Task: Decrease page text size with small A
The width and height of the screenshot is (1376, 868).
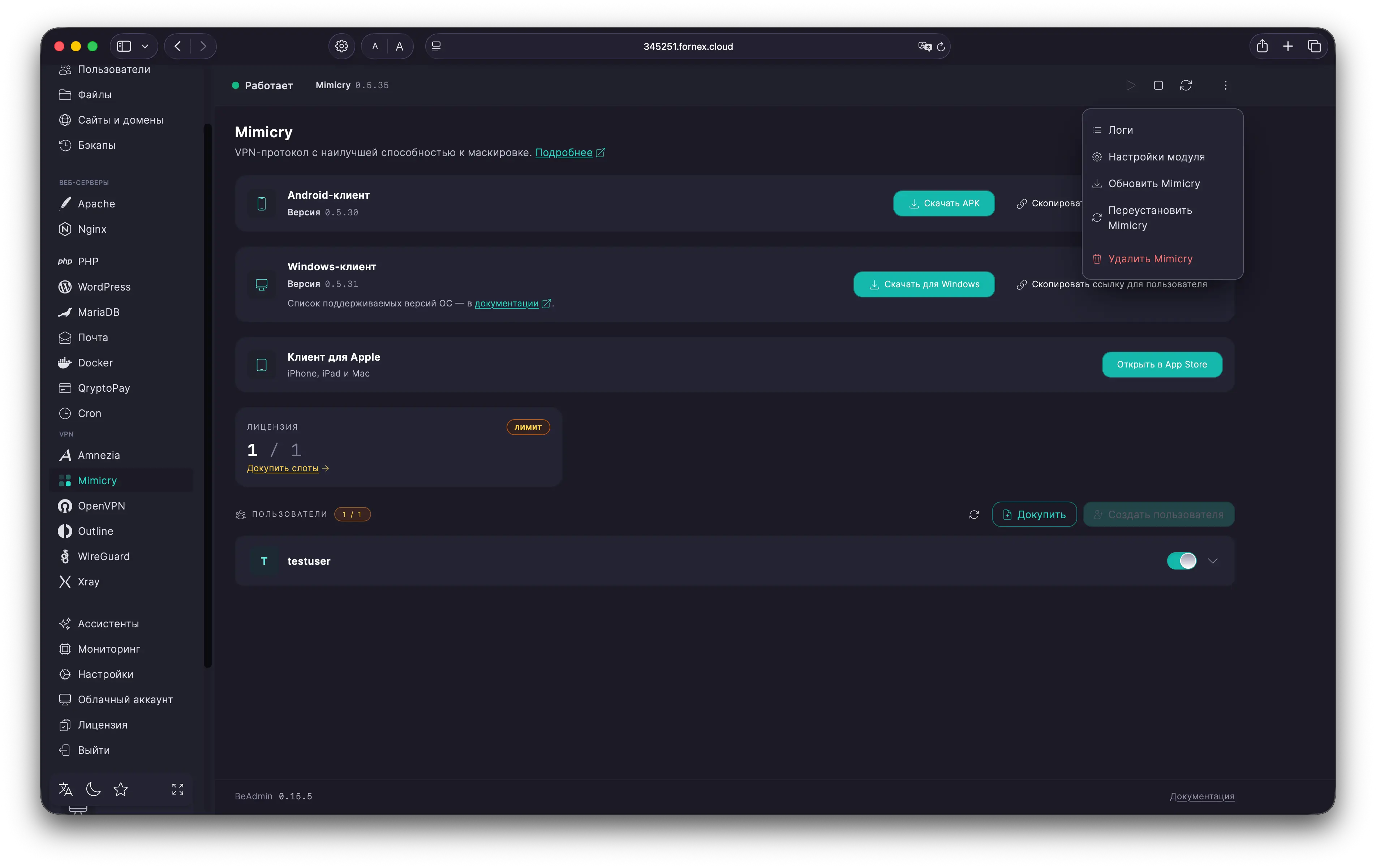Action: (x=375, y=46)
